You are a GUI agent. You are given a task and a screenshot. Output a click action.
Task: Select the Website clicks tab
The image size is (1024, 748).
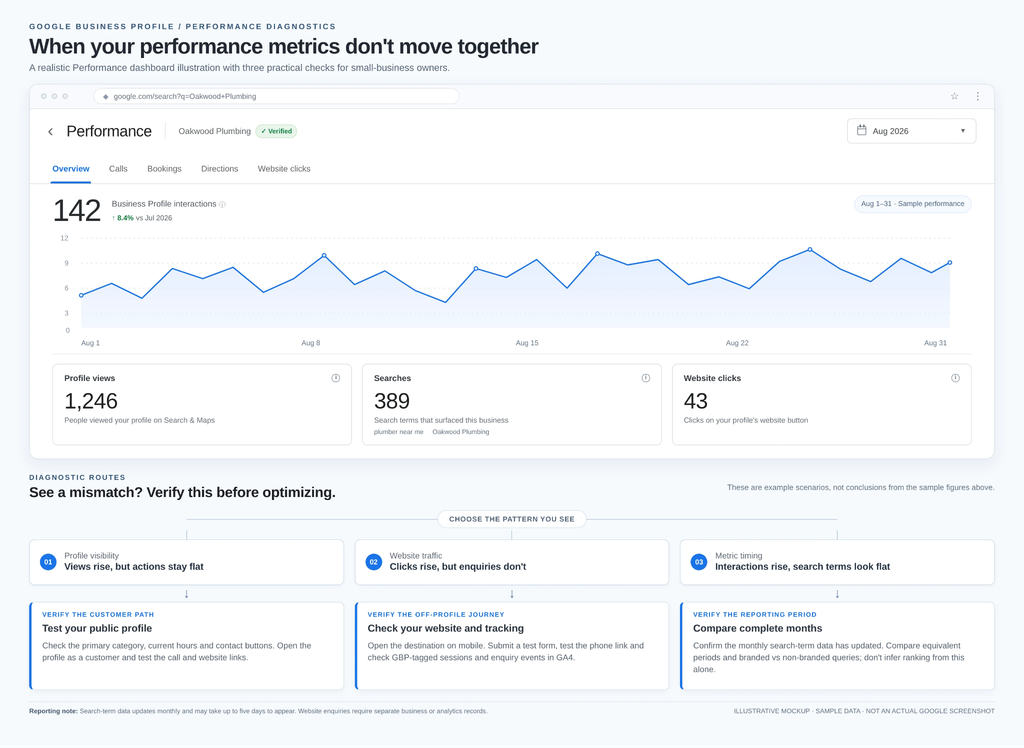pos(284,169)
